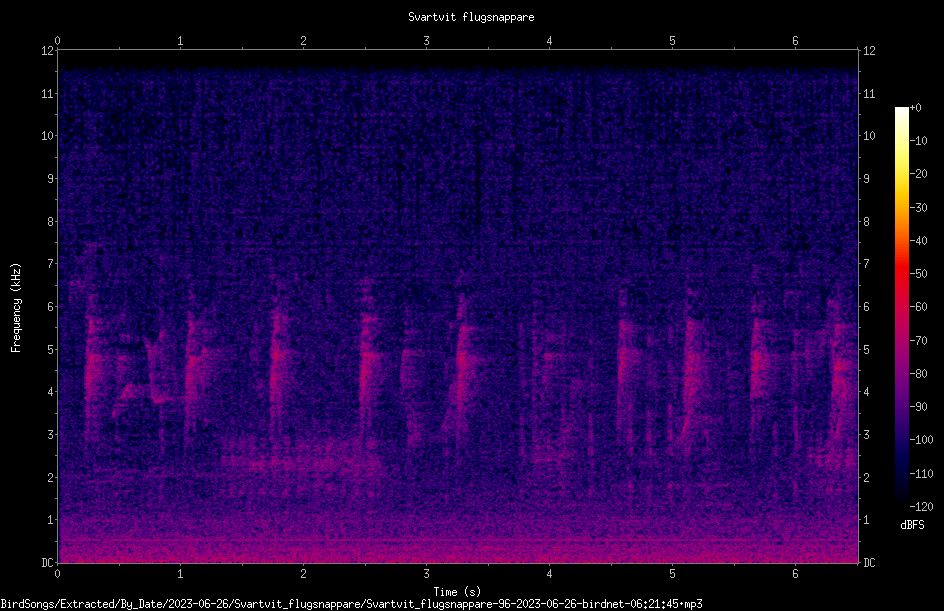Viewport: 944px width, 611px height.
Task: Click the '11' tick on the left frequency axis
Action: [x=47, y=93]
